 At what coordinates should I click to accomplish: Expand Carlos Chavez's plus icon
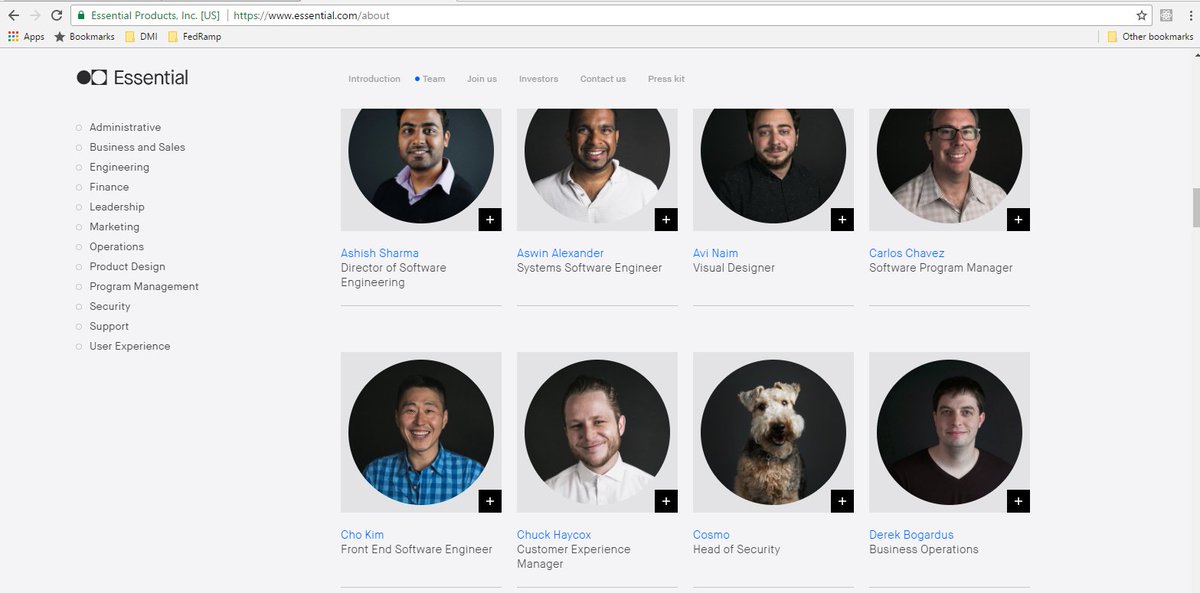point(1018,220)
